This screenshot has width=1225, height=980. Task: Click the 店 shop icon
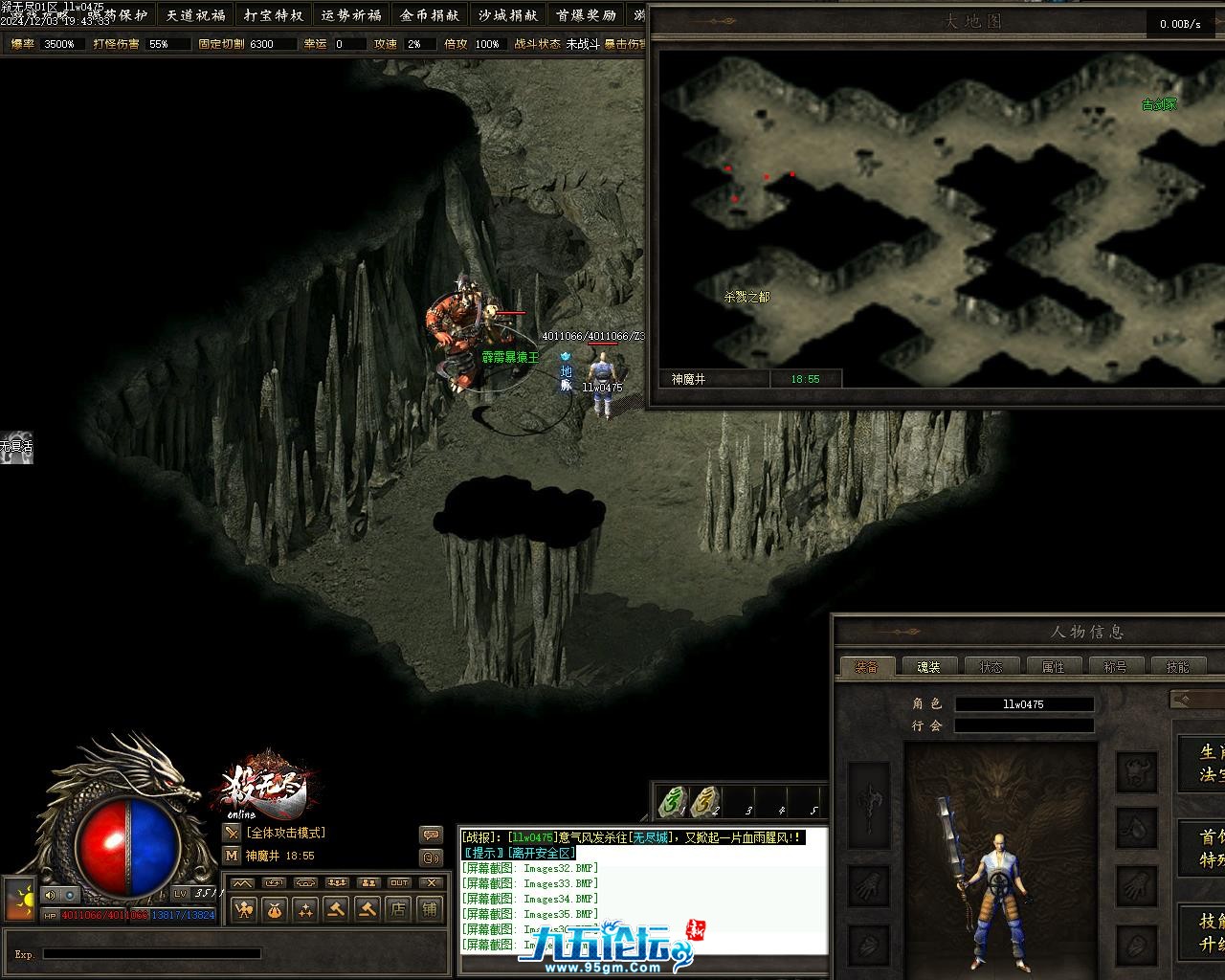coord(398,909)
